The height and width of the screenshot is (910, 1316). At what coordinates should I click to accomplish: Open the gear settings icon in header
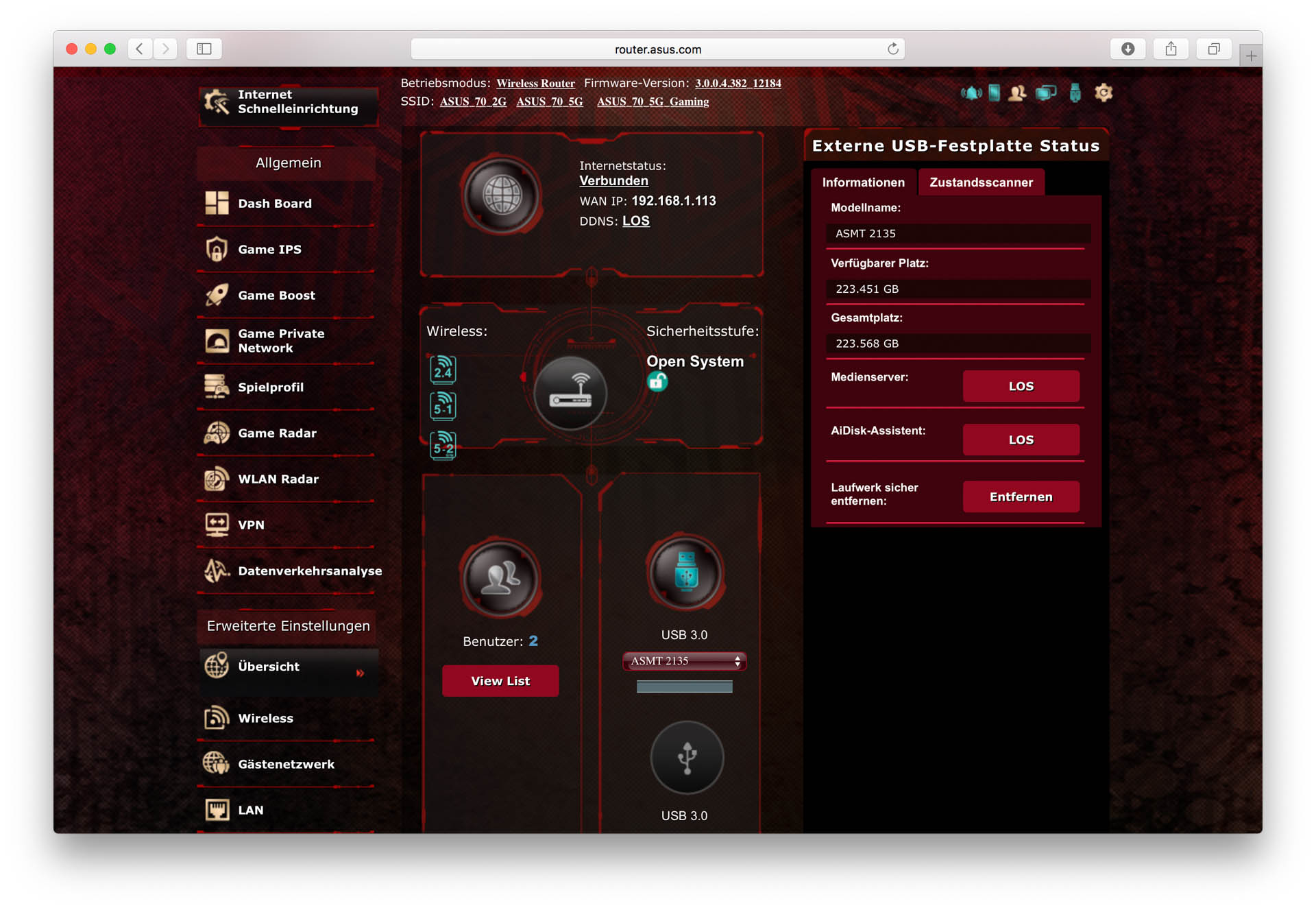(1104, 93)
